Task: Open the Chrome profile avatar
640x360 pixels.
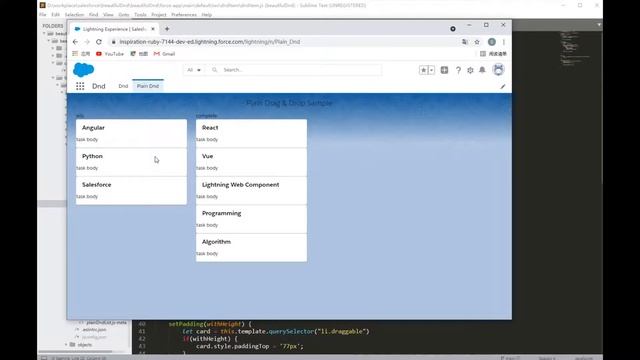Action: (x=492, y=42)
